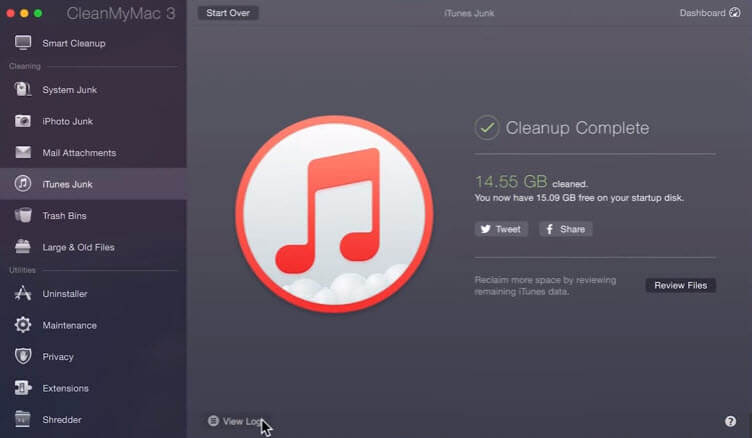Click the help question mark icon
This screenshot has width=752, height=438.
pos(730,421)
